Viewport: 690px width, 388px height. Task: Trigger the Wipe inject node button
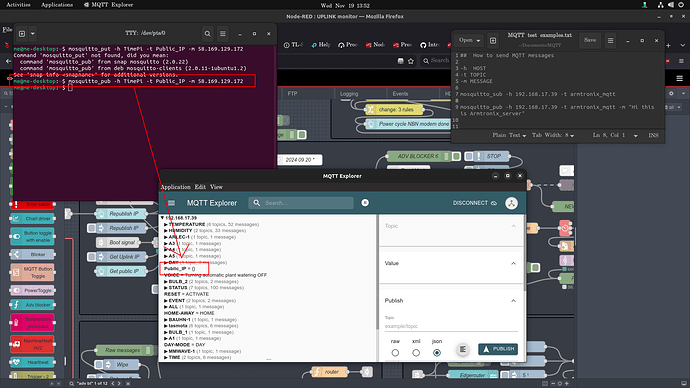(x=99, y=365)
